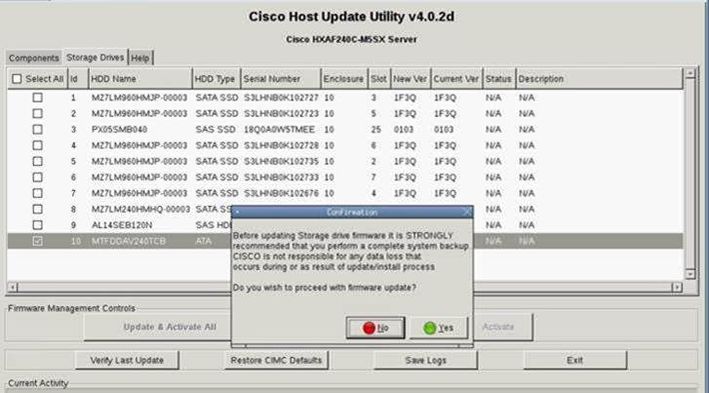Check the box for drive Id 4
The height and width of the screenshot is (393, 709).
coord(38,145)
